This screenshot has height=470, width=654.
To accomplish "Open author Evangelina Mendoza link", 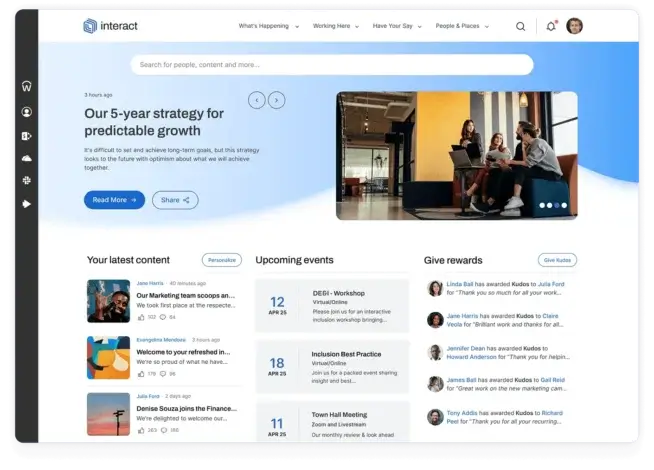I will [x=161, y=340].
